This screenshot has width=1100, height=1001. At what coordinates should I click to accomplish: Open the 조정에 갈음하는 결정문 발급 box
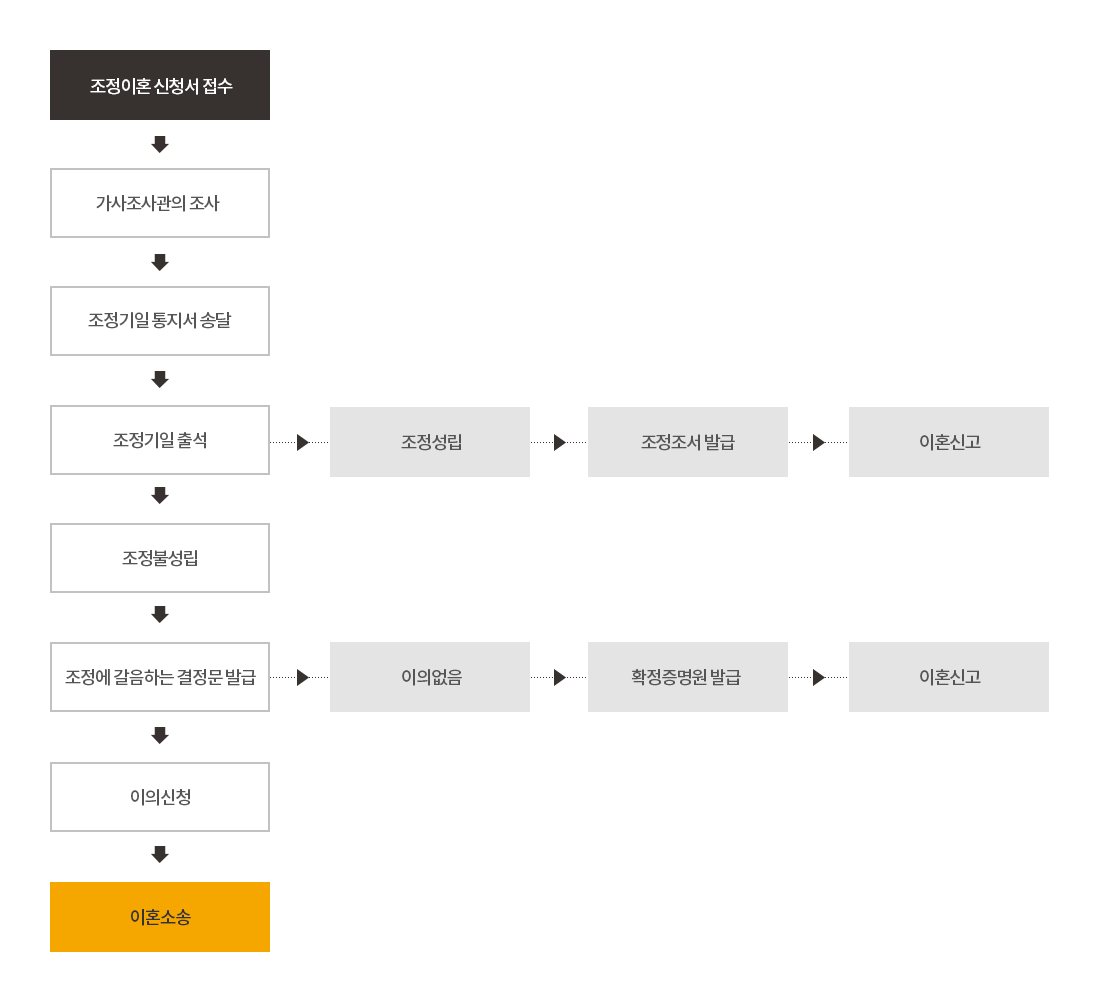click(x=160, y=677)
